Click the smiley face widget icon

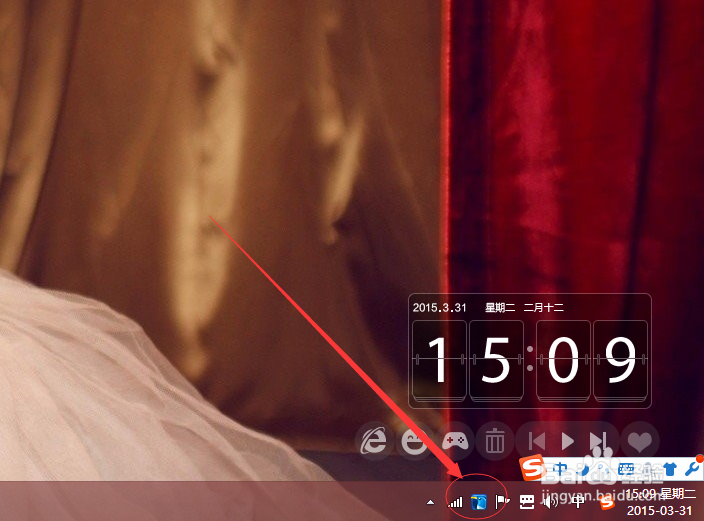click(414, 441)
